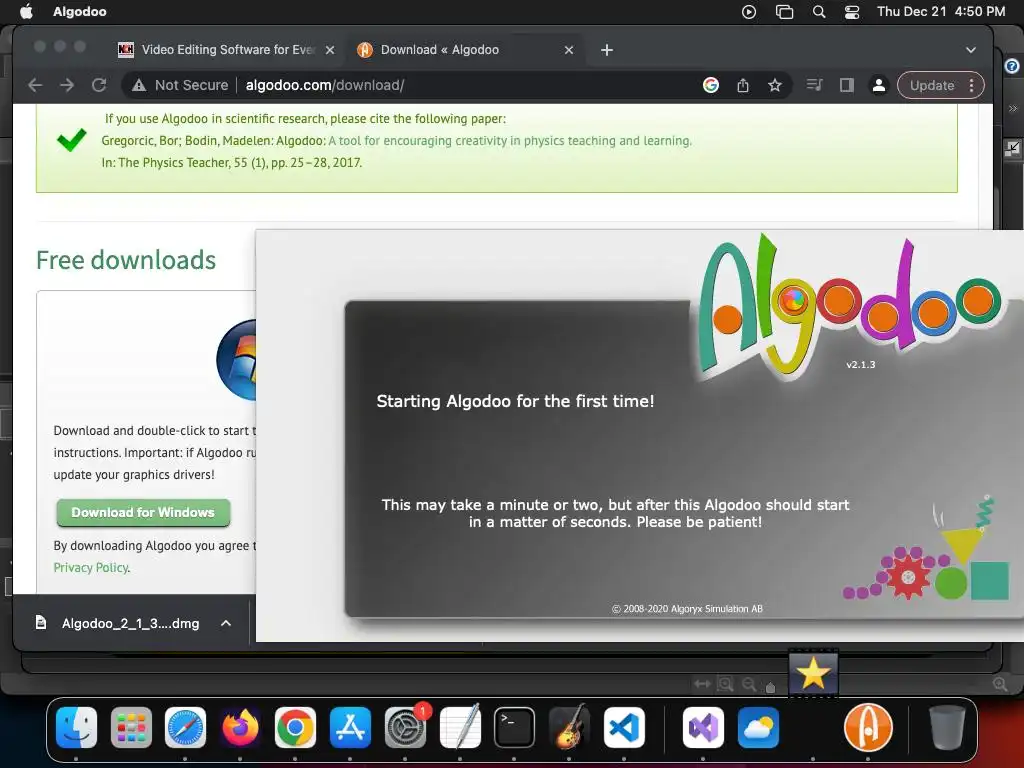Reload the Algodoo download page

(x=99, y=85)
